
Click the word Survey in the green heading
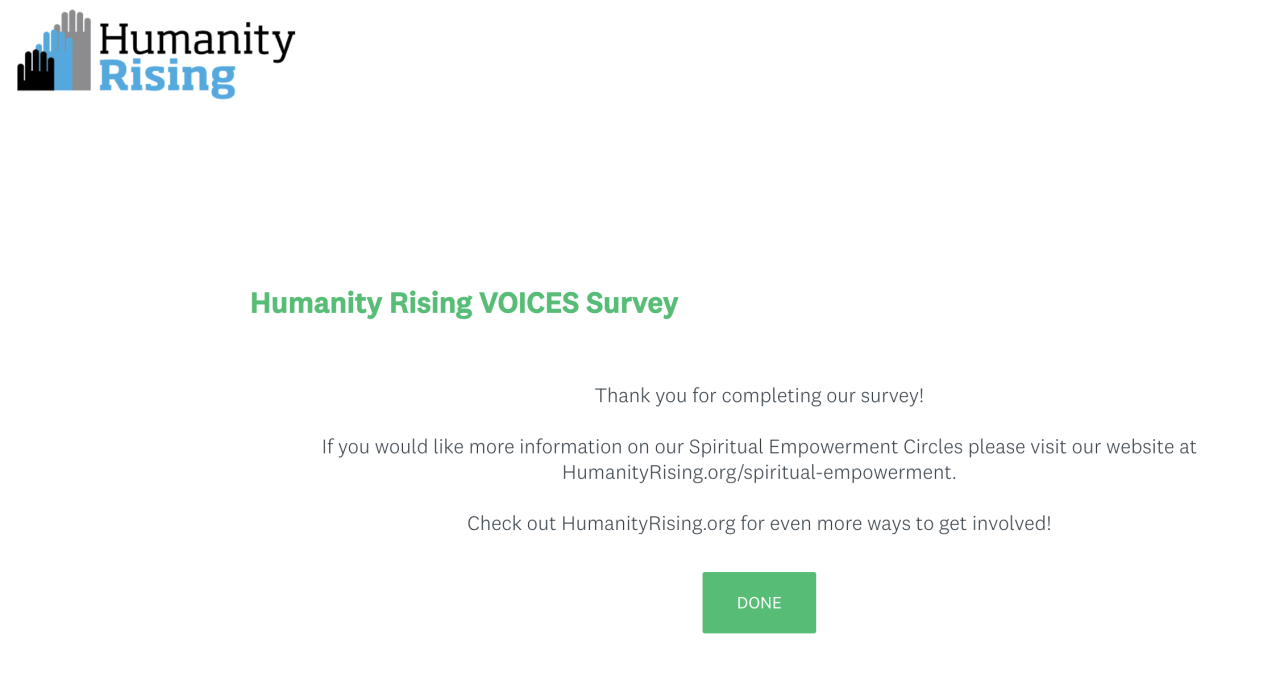pyautogui.click(x=632, y=302)
